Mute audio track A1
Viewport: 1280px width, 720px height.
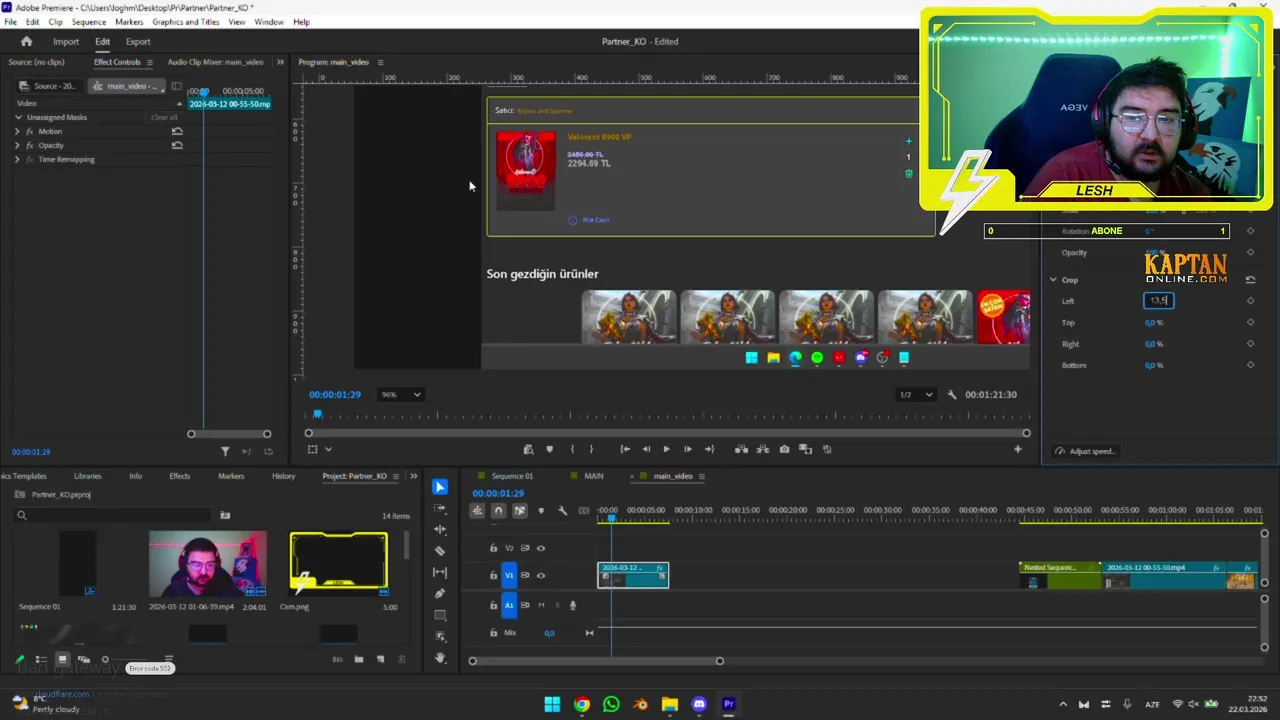[x=541, y=605]
